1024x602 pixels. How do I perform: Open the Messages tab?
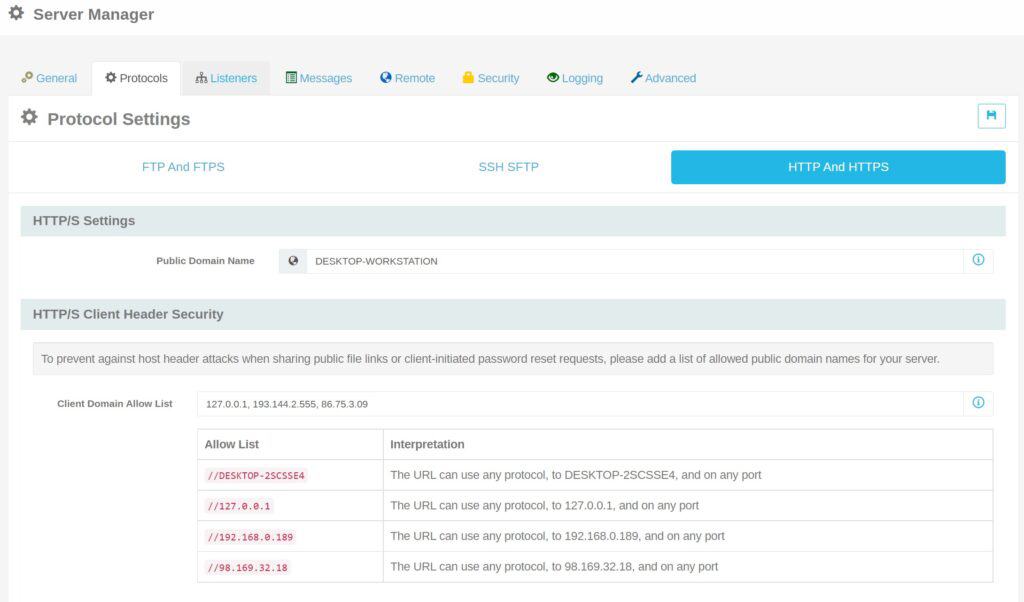(x=319, y=78)
